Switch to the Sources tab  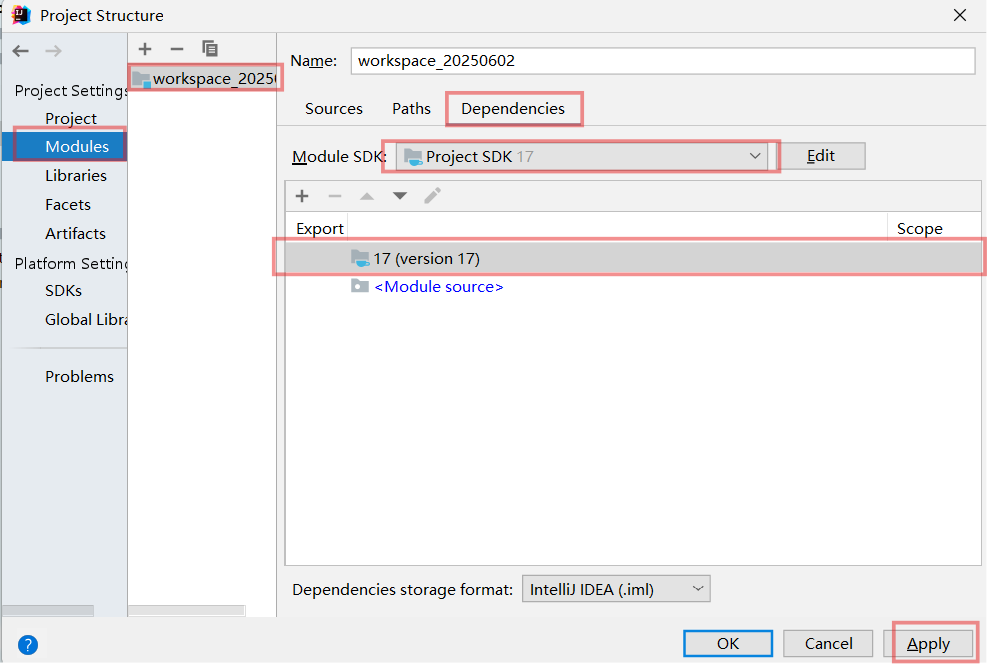(x=334, y=108)
